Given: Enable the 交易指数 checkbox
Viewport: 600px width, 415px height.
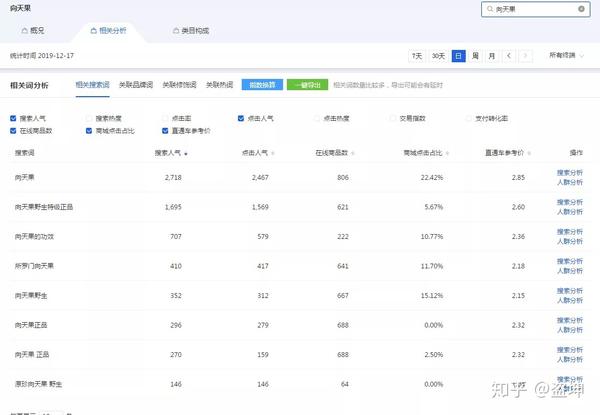Looking at the screenshot, I should pyautogui.click(x=393, y=118).
